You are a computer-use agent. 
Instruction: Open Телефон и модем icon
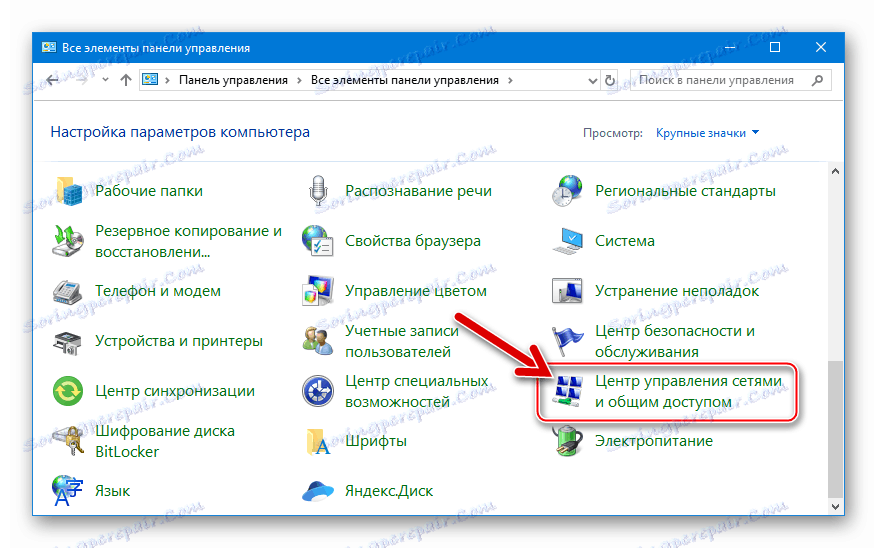[x=68, y=291]
